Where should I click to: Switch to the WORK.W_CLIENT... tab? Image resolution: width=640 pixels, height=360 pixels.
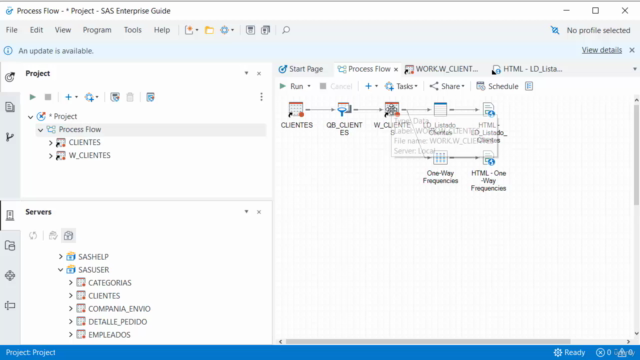coord(441,69)
